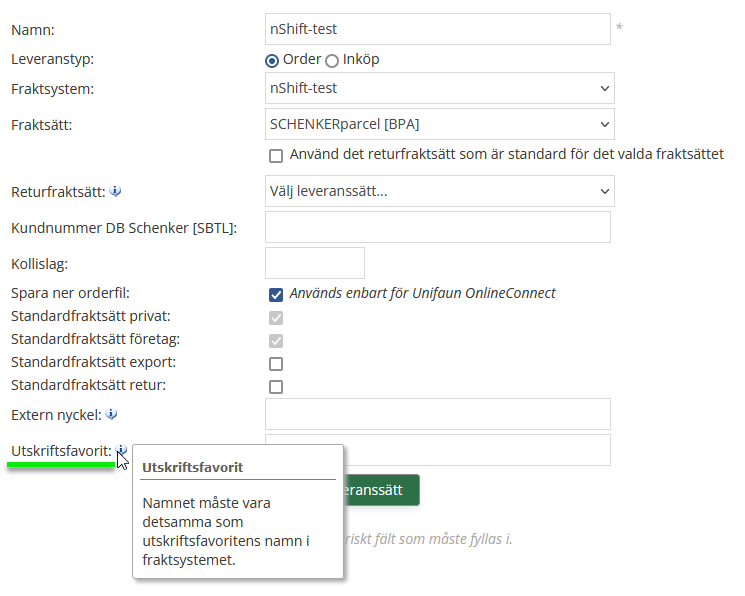Image resolution: width=745 pixels, height=596 pixels.
Task: Click the info icon beside Utskriftsfavorit
Action: [x=120, y=451]
